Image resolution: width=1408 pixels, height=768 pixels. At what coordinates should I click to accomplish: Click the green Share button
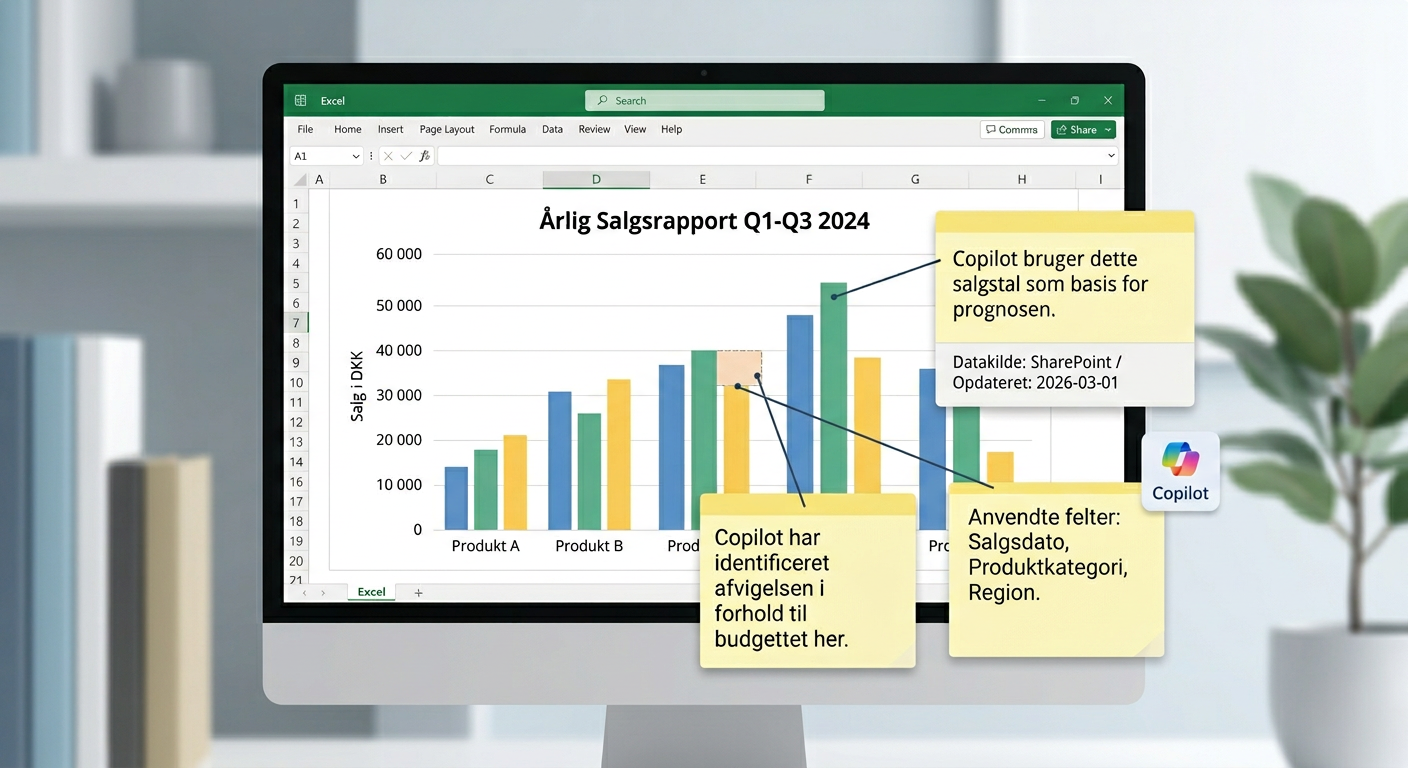pyautogui.click(x=1078, y=129)
